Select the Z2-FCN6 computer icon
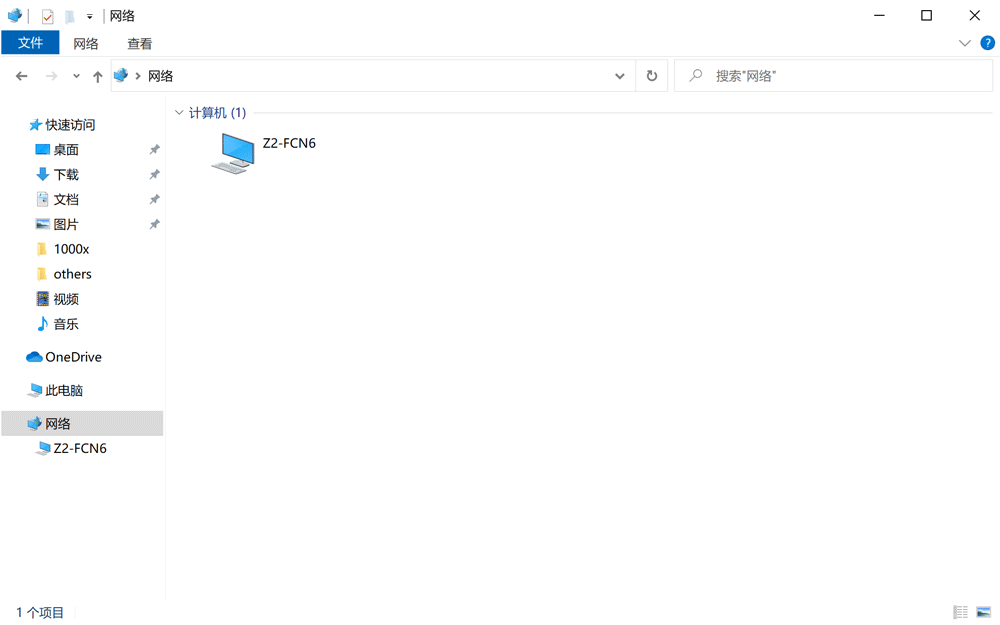This screenshot has height=625, width=1000. coord(233,153)
